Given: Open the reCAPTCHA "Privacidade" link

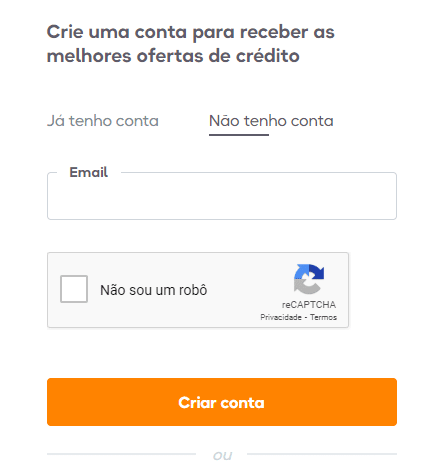Looking at the screenshot, I should [x=281, y=317].
